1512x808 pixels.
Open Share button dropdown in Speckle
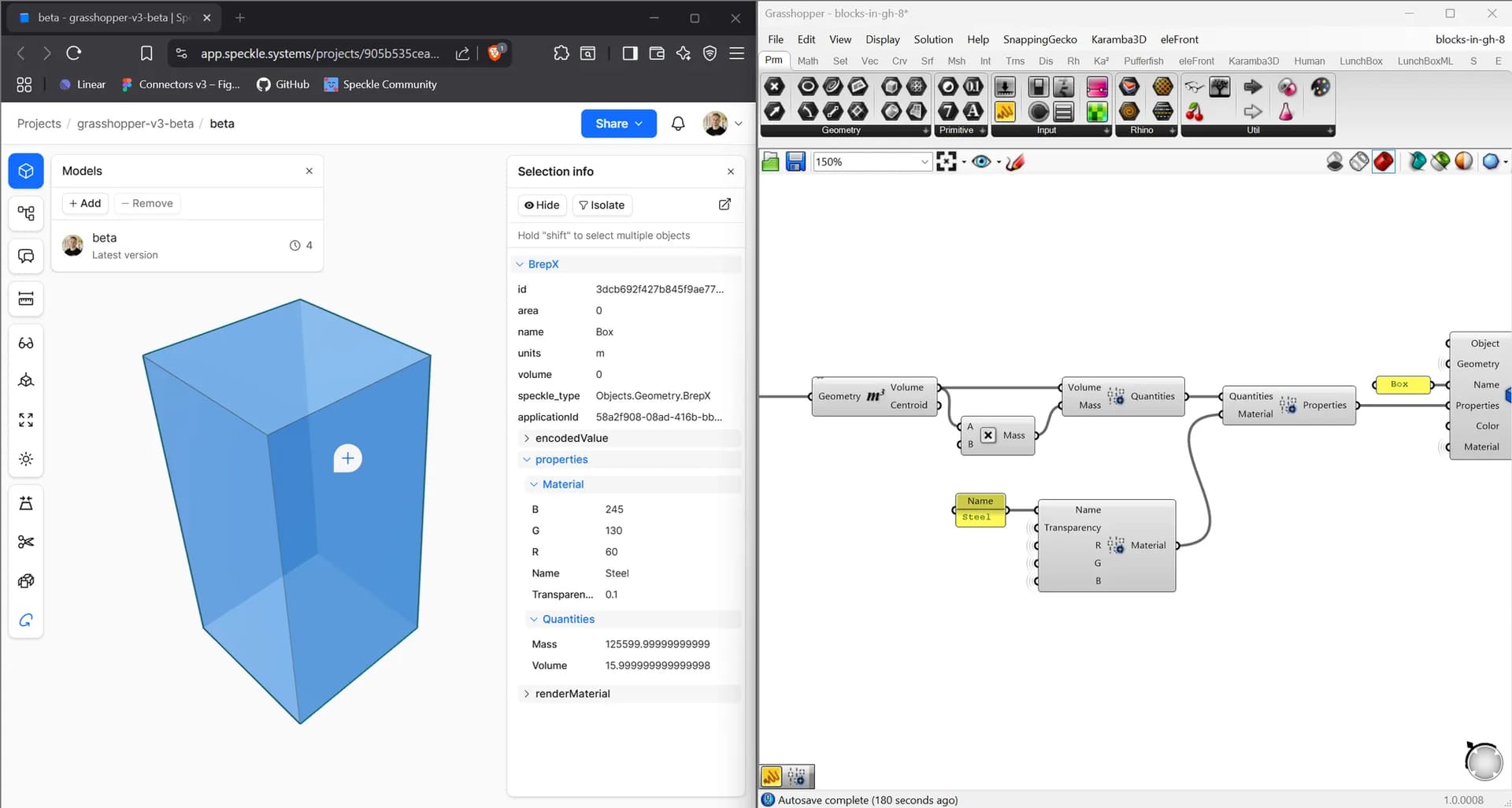click(x=619, y=124)
